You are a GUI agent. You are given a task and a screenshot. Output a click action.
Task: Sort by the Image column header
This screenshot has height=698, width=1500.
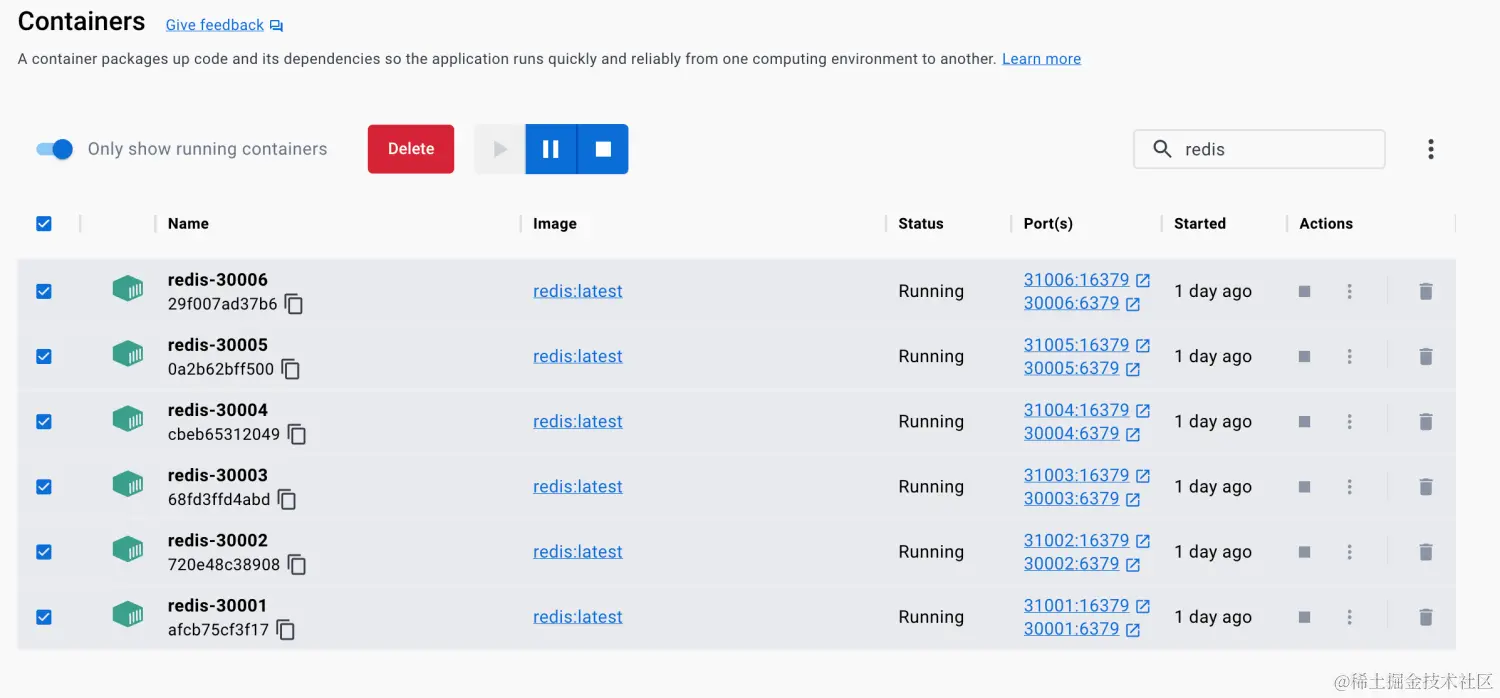point(555,224)
